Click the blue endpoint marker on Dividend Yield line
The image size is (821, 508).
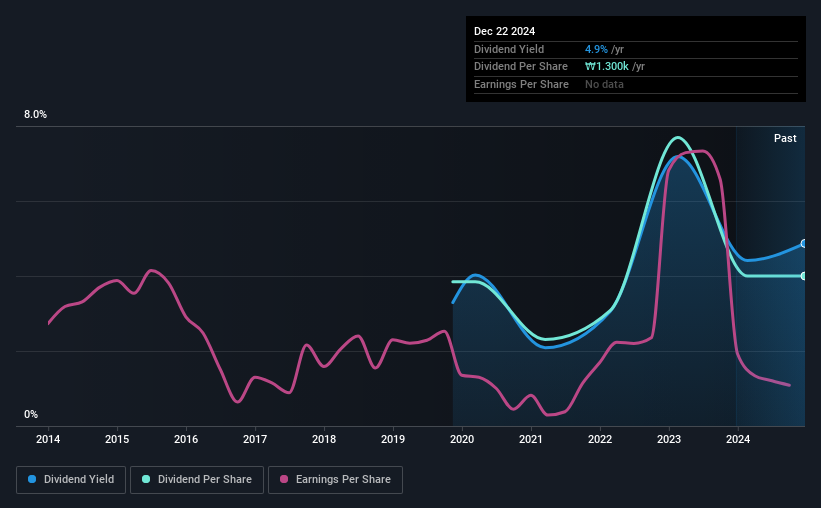[804, 244]
